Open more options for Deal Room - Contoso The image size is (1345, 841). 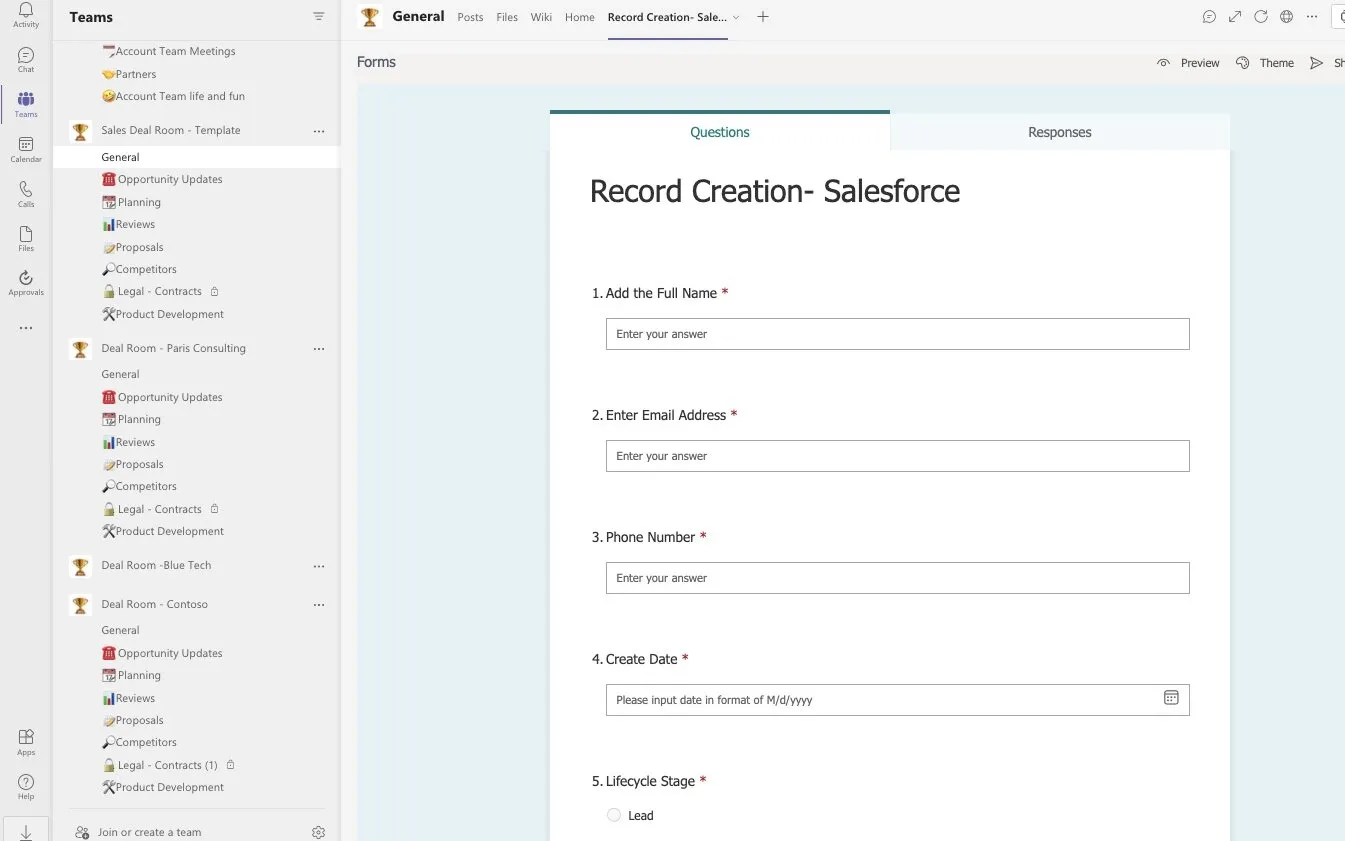(x=319, y=605)
